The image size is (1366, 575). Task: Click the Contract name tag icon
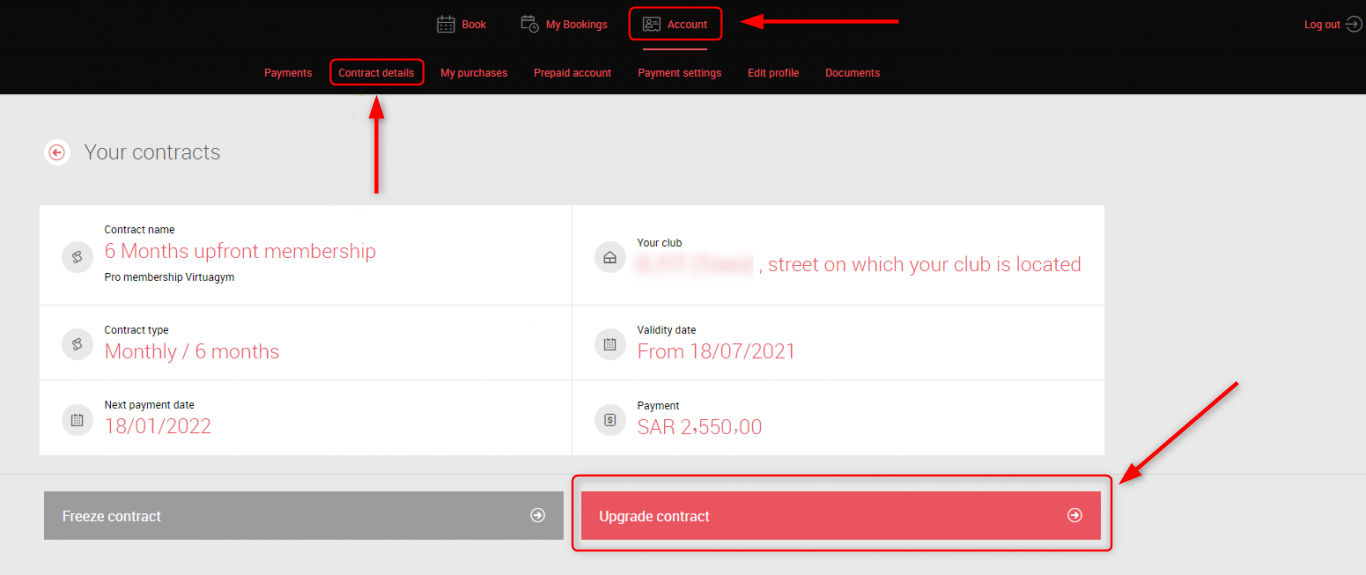[77, 256]
